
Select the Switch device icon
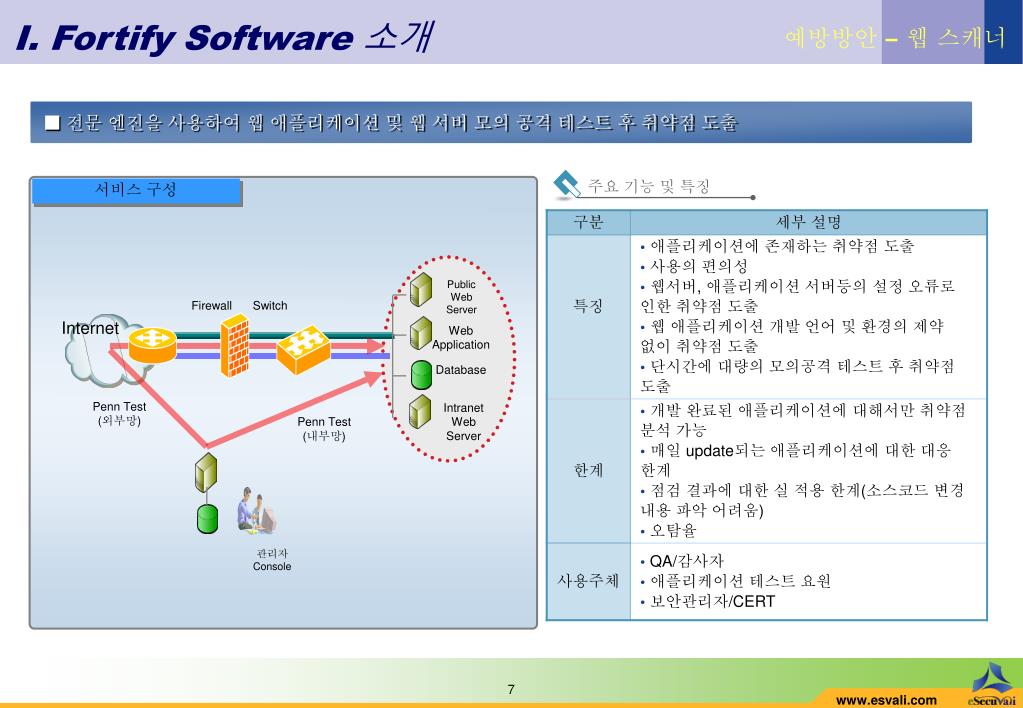click(x=303, y=350)
